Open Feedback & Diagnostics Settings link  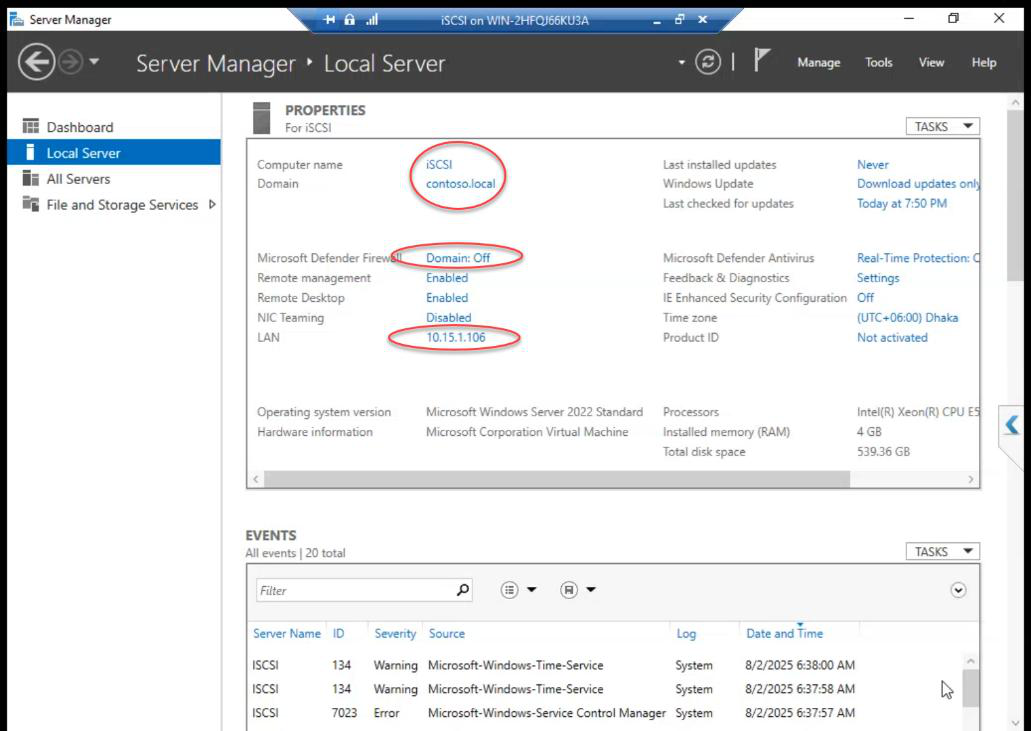(878, 277)
